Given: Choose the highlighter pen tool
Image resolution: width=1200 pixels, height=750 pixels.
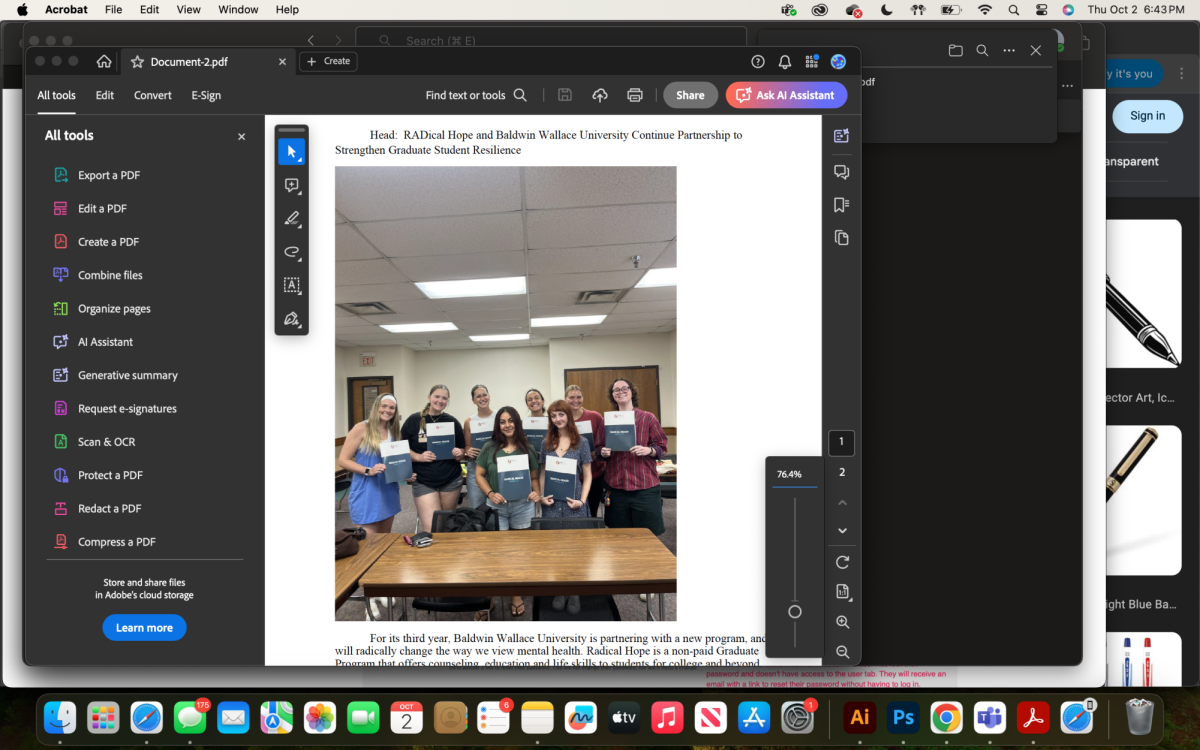Looking at the screenshot, I should point(291,218).
